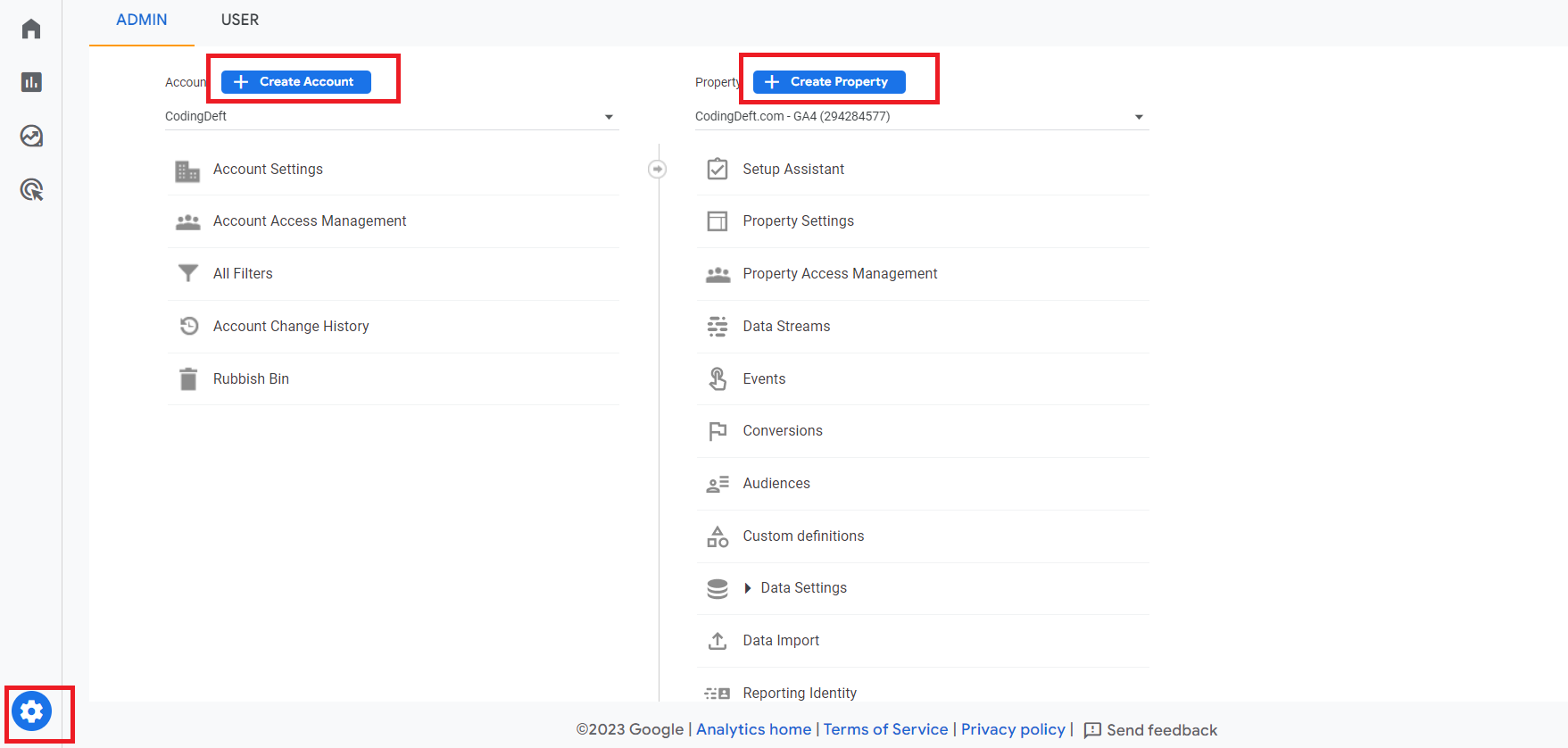The height and width of the screenshot is (748, 1568).
Task: Click the Account Access Management people icon
Action: pyautogui.click(x=187, y=221)
